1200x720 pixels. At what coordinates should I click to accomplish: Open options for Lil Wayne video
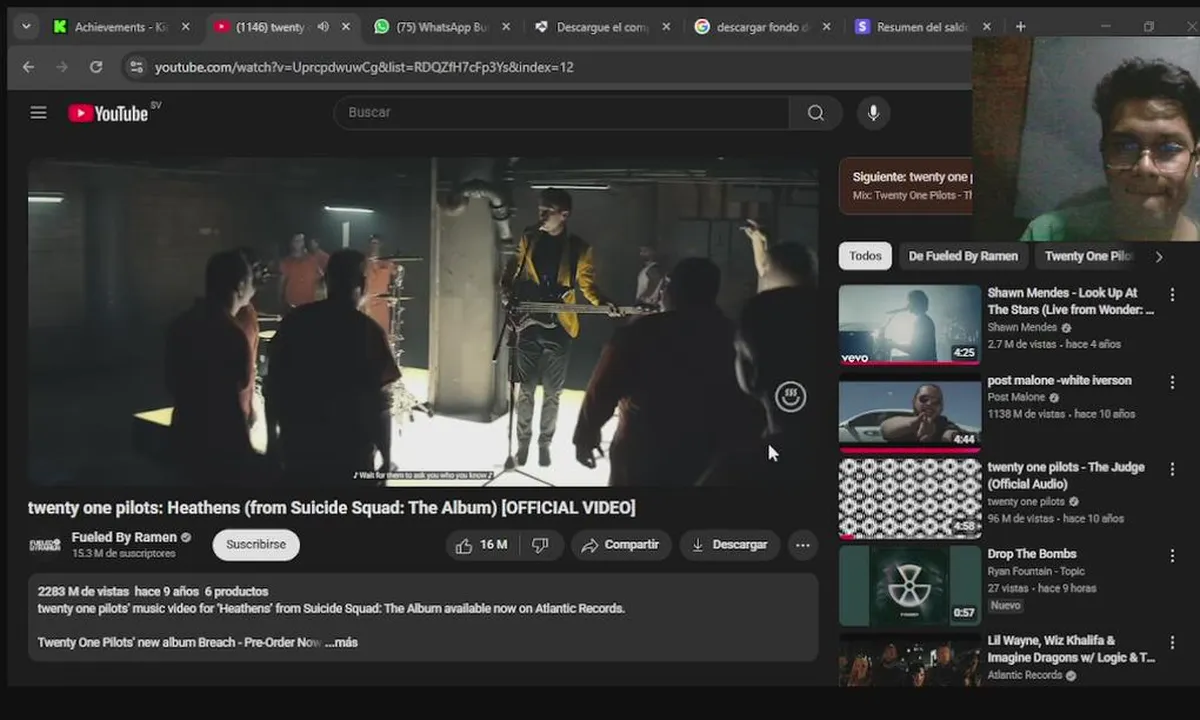(1173, 643)
